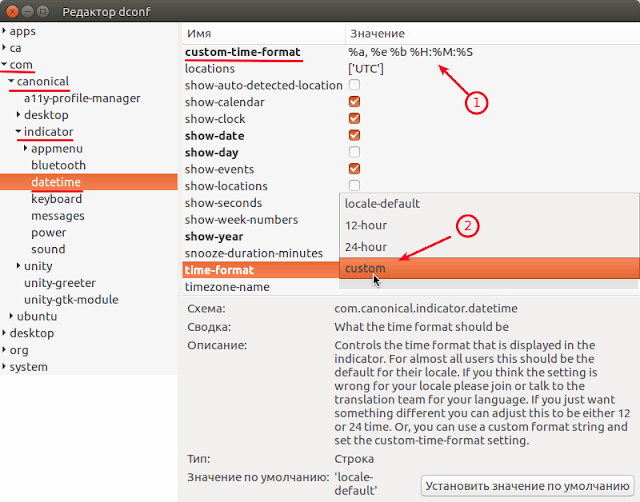
Task: Toggle show-auto-detected-location checkbox
Action: [x=354, y=85]
